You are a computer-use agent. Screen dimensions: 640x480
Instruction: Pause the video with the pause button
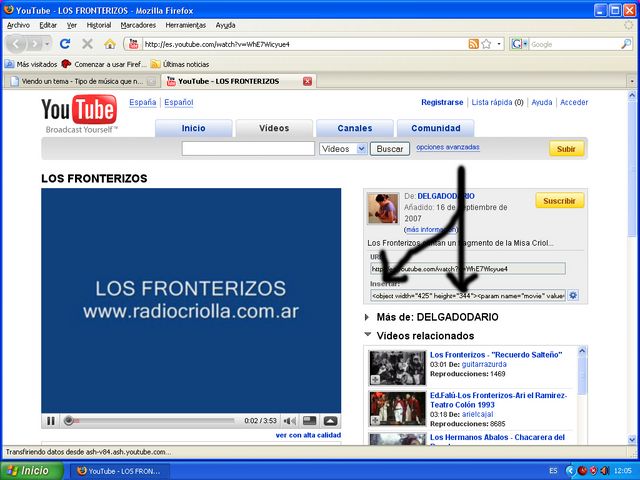click(x=51, y=421)
